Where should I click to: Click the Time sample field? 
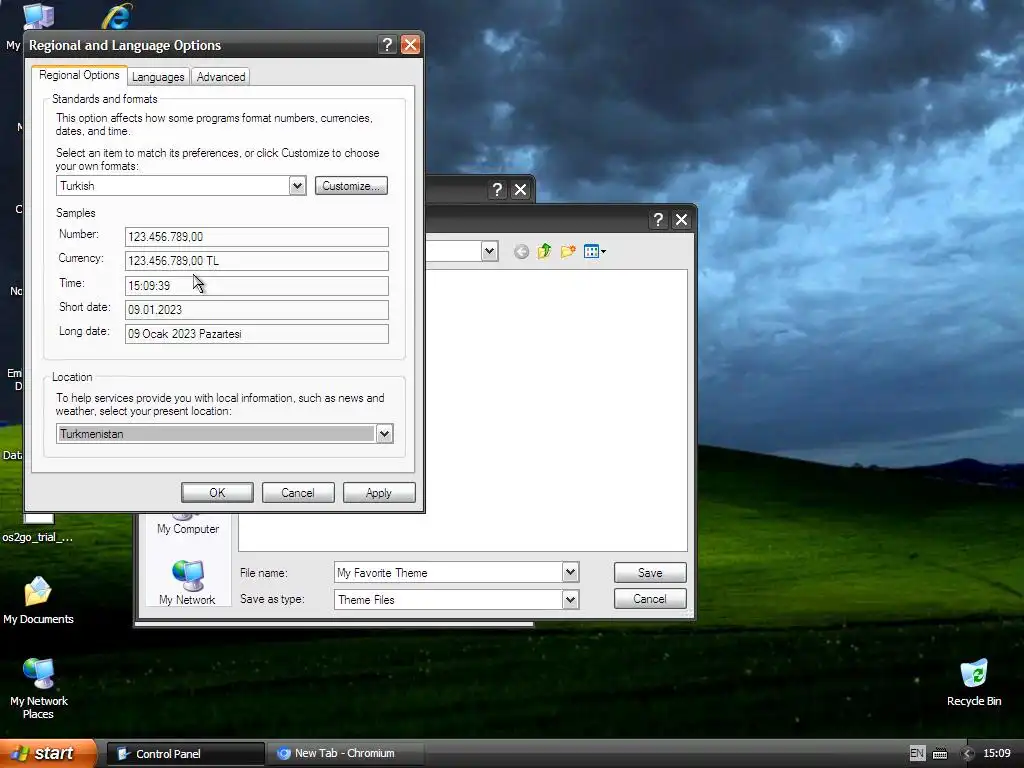tap(257, 285)
